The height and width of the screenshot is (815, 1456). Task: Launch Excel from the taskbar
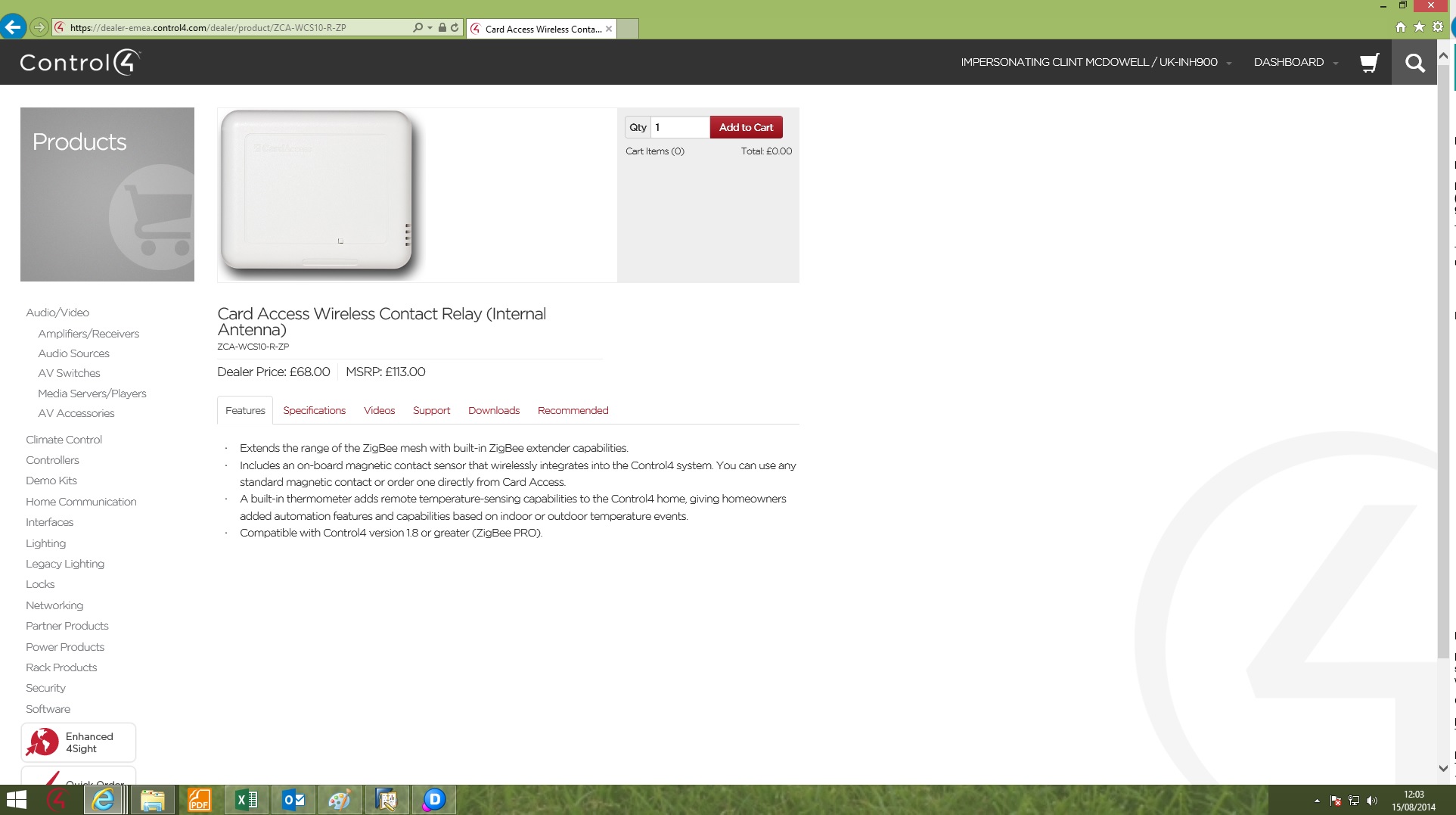pyautogui.click(x=247, y=800)
